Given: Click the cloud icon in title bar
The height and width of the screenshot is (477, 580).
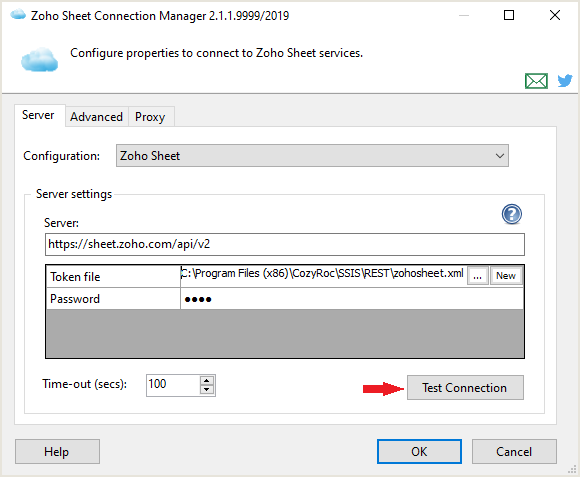Looking at the screenshot, I should [18, 15].
